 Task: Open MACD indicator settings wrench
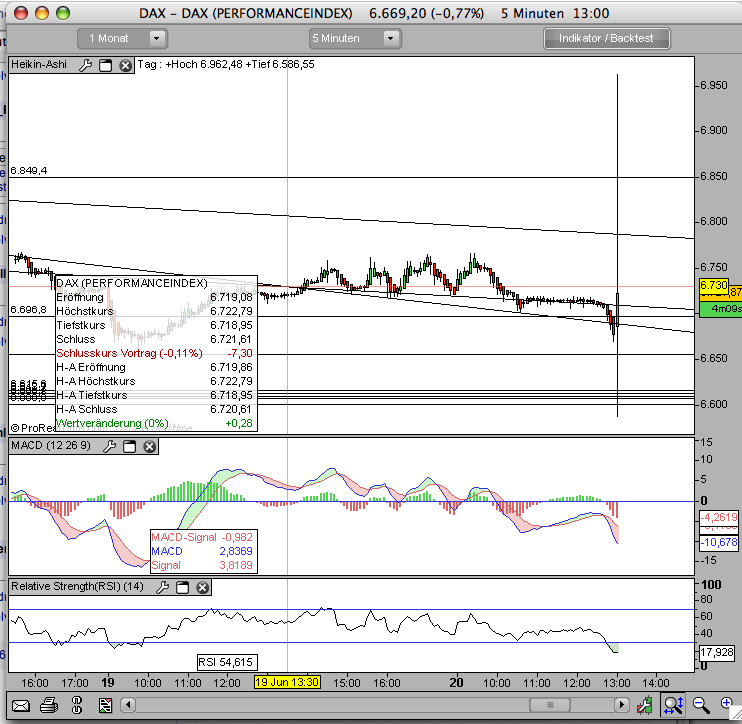110,446
